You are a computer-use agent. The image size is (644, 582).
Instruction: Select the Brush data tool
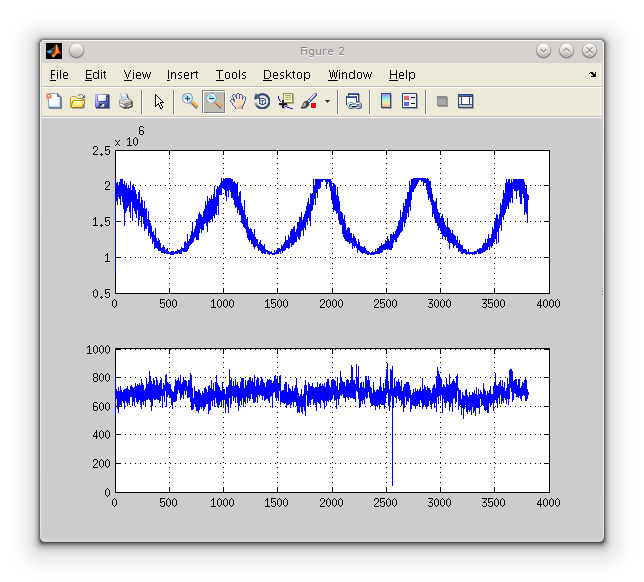(309, 101)
